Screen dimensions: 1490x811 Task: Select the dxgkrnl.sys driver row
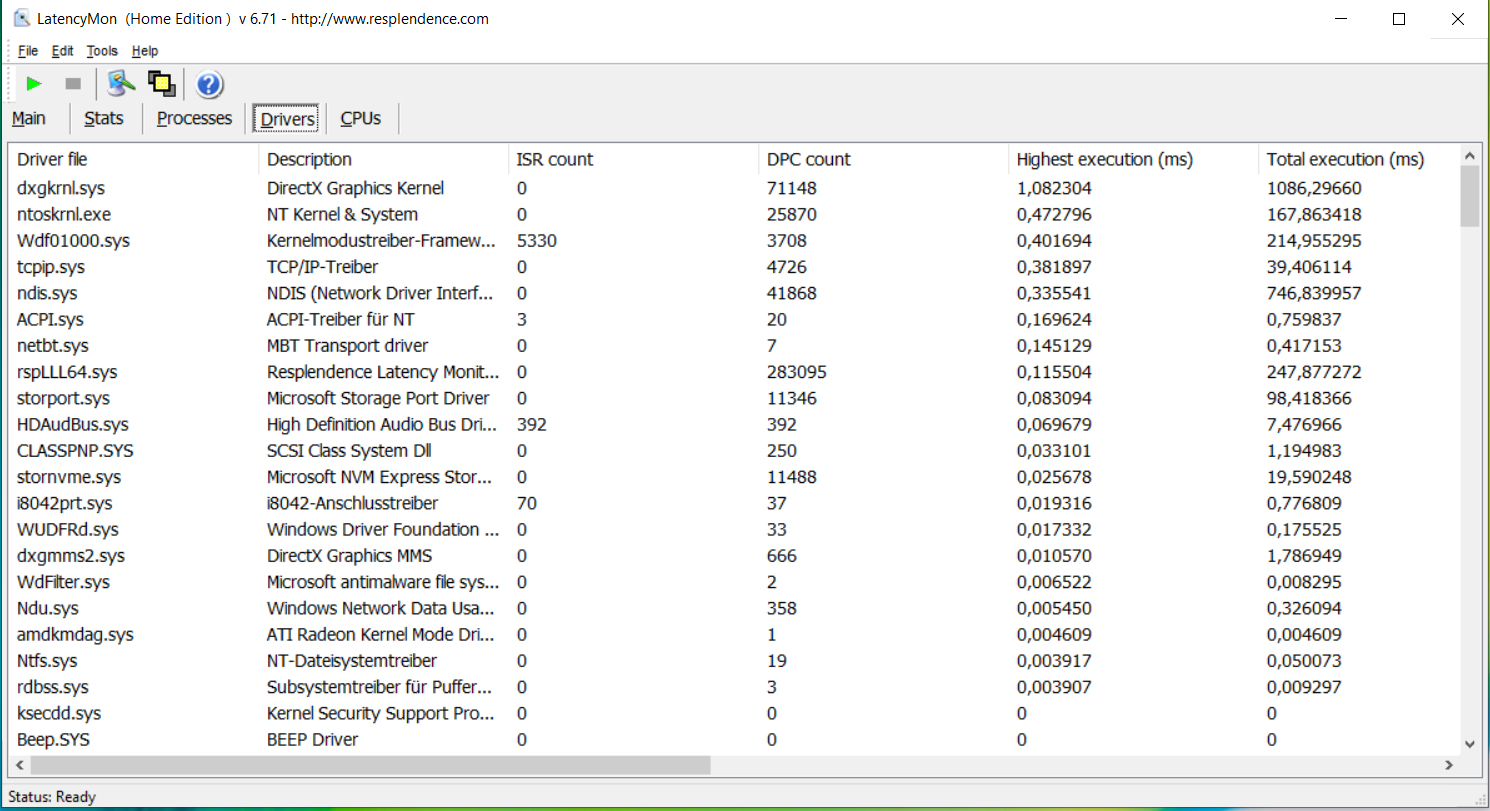tap(735, 188)
